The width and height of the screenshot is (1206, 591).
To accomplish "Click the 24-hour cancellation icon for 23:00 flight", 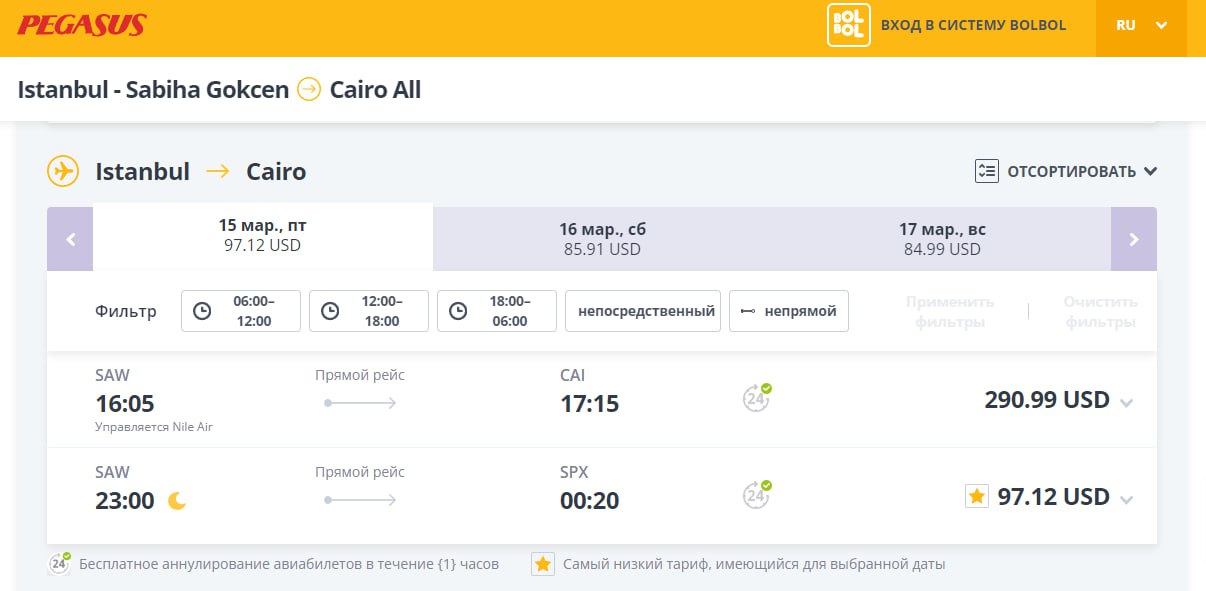I will click(757, 495).
